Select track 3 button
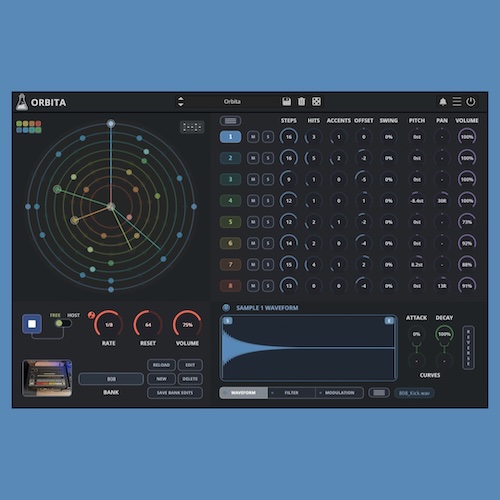 click(x=230, y=179)
